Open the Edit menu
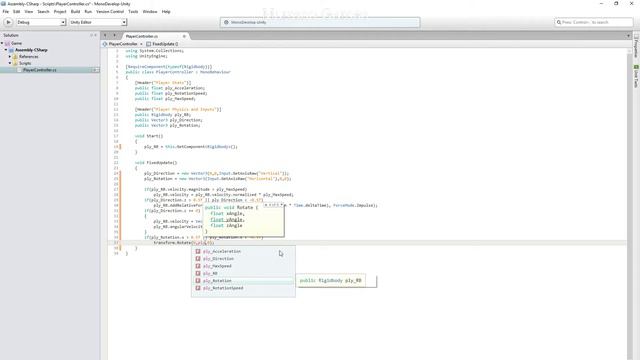Image resolution: width=640 pixels, height=360 pixels. (x=17, y=11)
